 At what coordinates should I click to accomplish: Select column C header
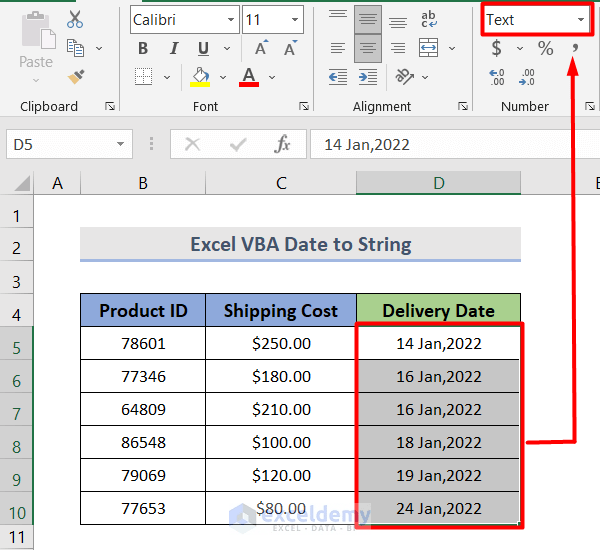click(x=281, y=183)
